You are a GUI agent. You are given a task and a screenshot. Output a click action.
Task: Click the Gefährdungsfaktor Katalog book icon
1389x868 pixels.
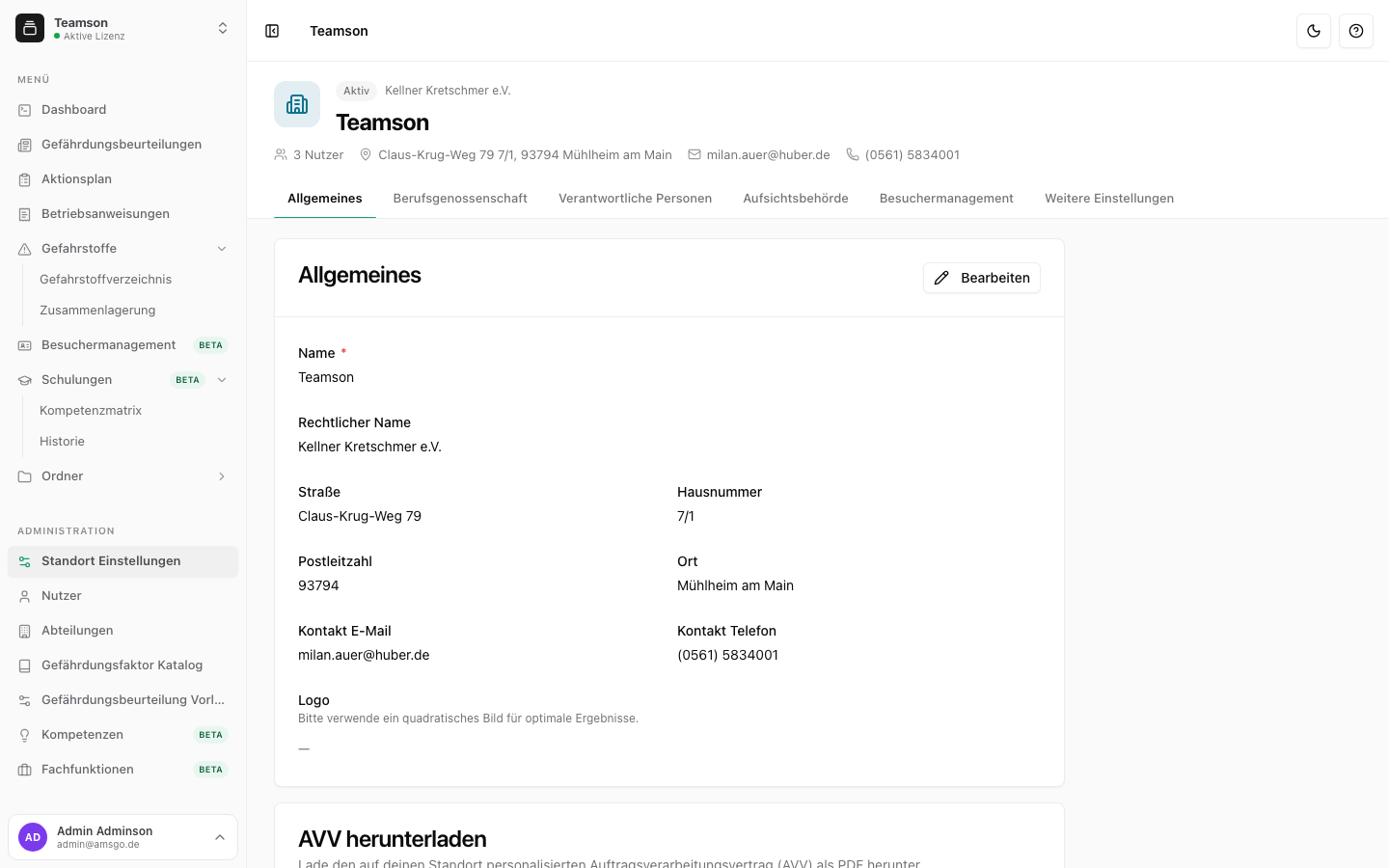(x=25, y=665)
